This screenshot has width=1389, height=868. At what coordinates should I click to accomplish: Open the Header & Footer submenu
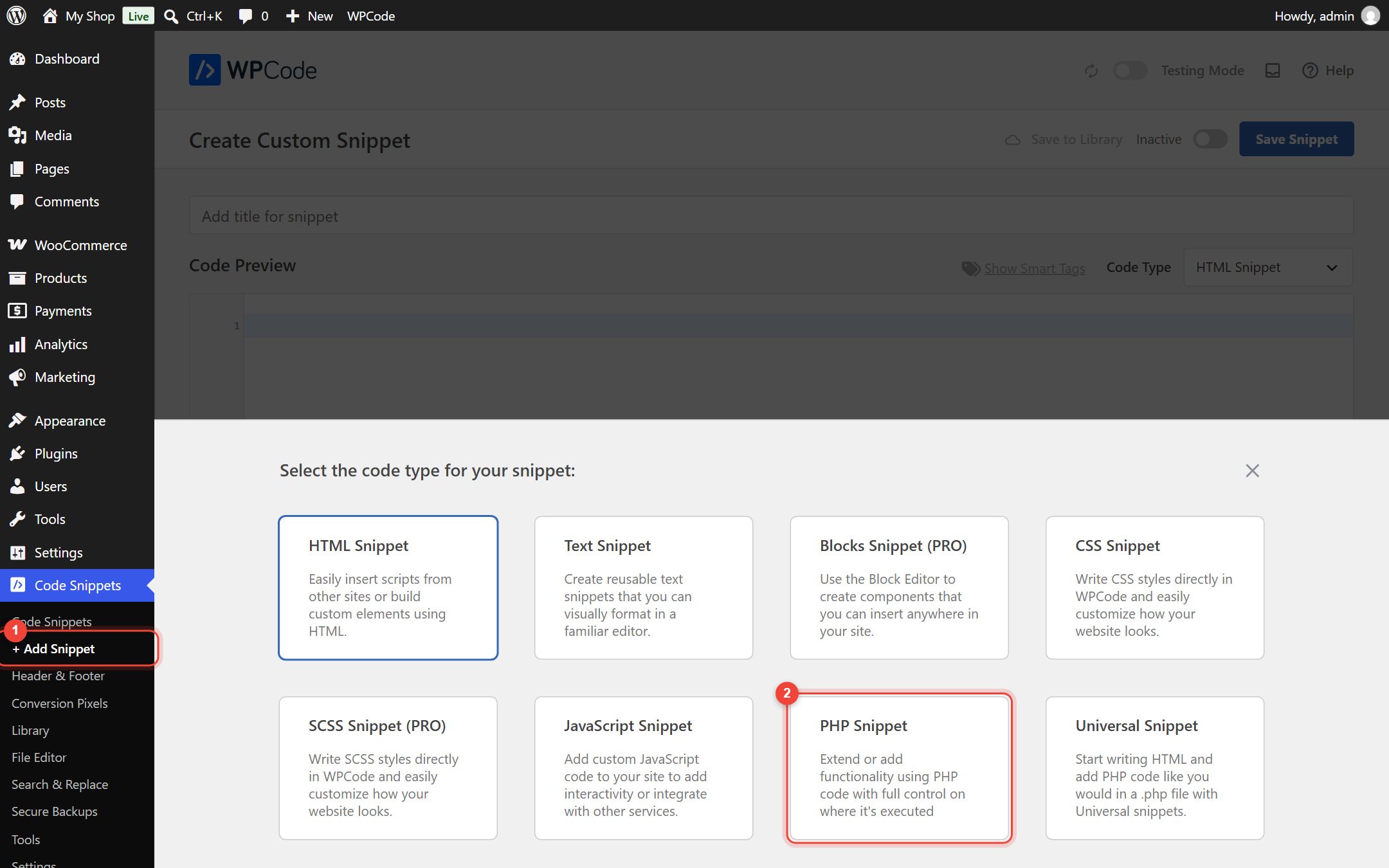tap(58, 676)
